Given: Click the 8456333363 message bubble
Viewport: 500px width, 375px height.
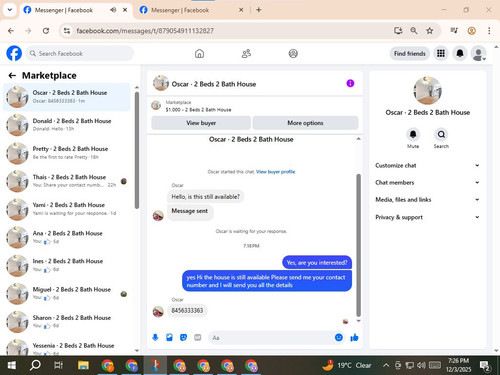Looking at the screenshot, I should click(x=187, y=310).
